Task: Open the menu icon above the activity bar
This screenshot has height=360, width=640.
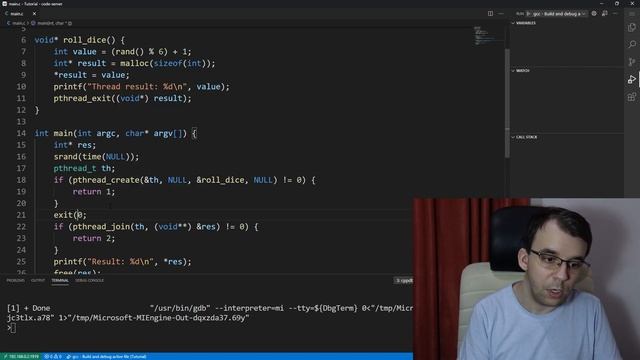Action: point(632,13)
